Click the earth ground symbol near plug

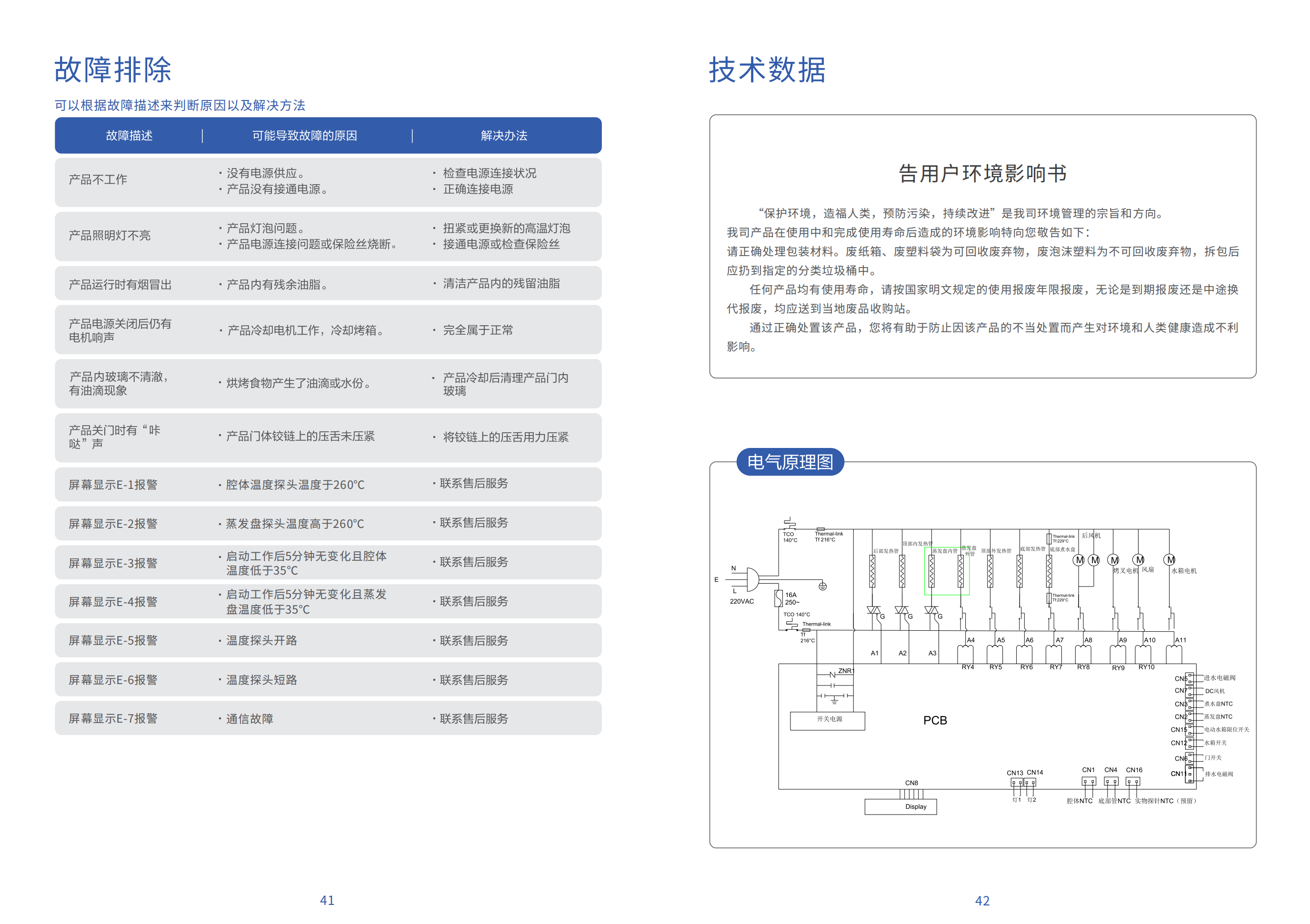[x=822, y=586]
